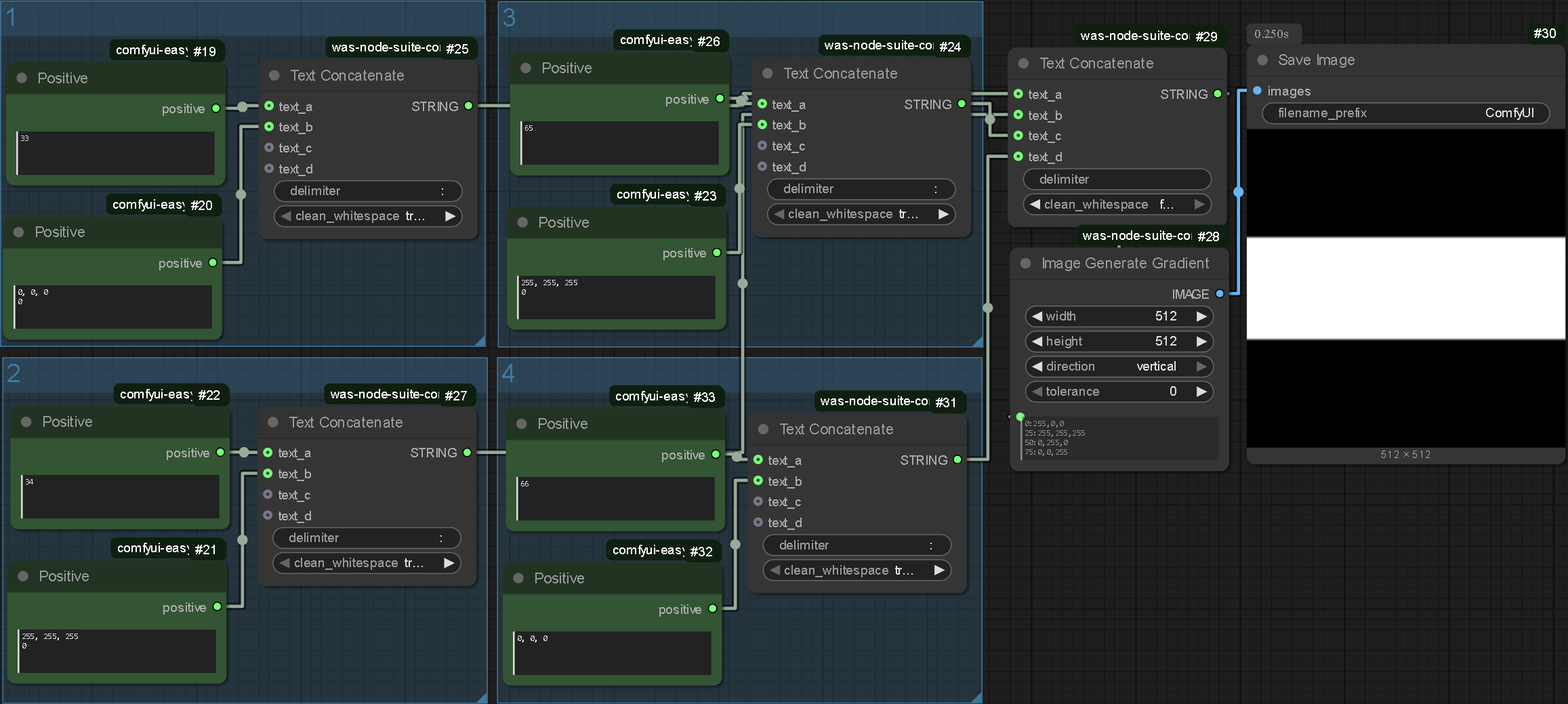Click the positive output port of node #20
This screenshot has height=704, width=1568.
(x=213, y=263)
